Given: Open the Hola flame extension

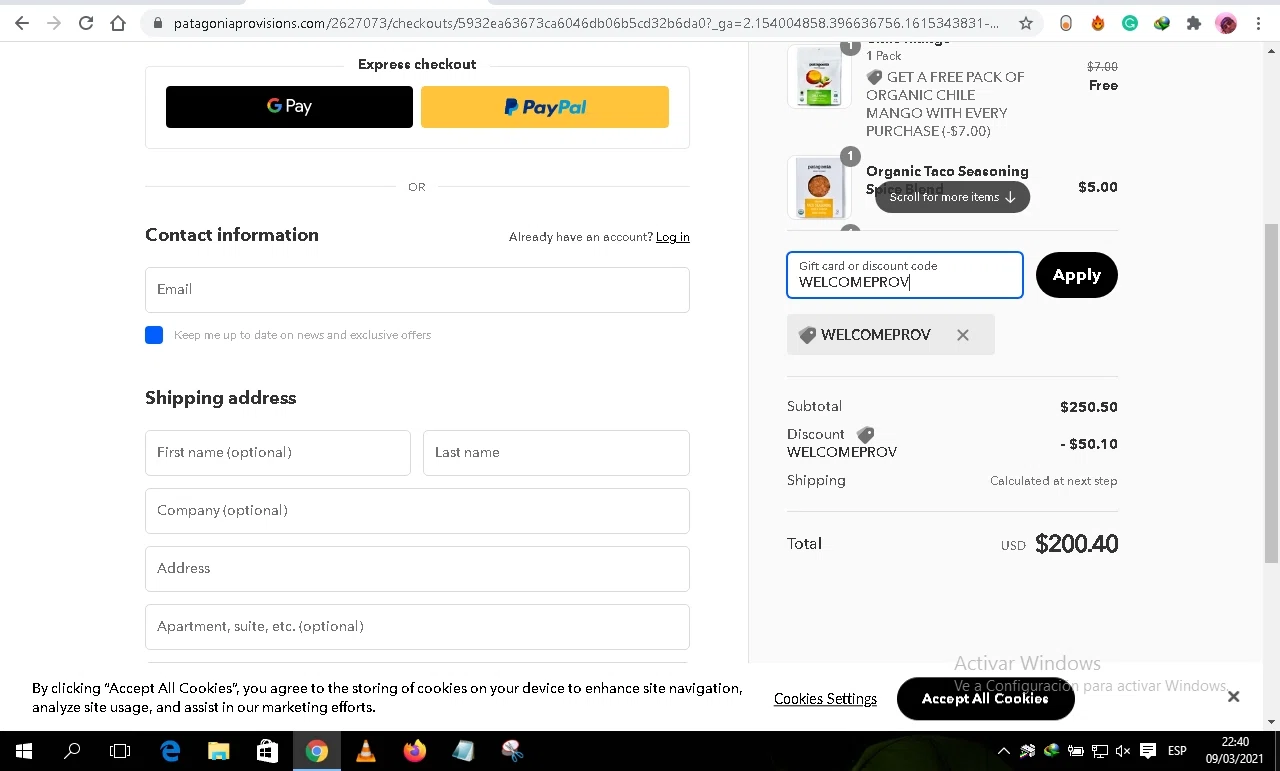Looking at the screenshot, I should [x=1098, y=23].
